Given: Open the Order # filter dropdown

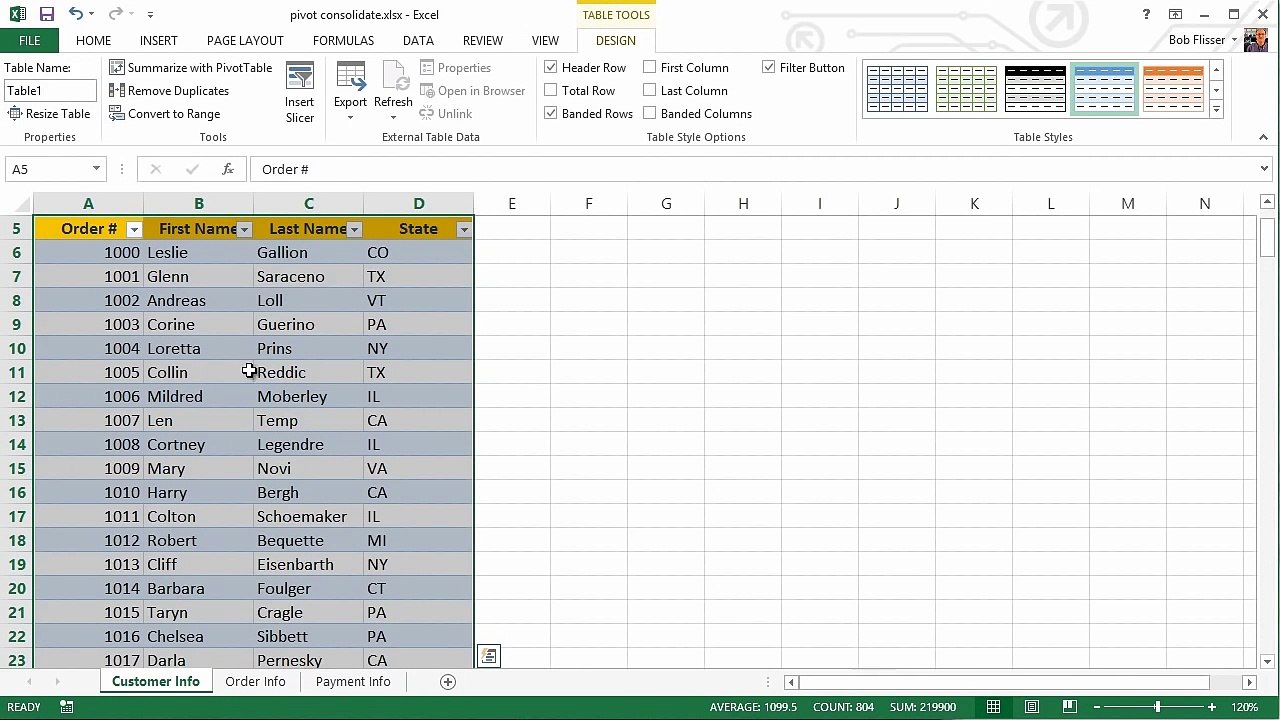Looking at the screenshot, I should 134,229.
